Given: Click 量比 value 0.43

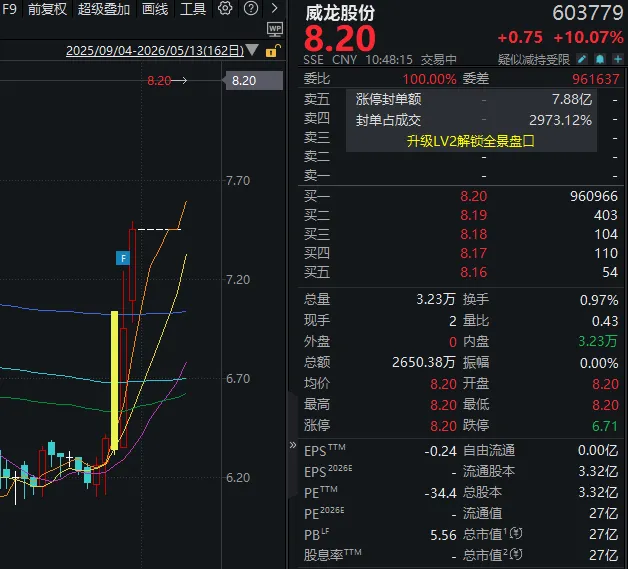Looking at the screenshot, I should [605, 321].
